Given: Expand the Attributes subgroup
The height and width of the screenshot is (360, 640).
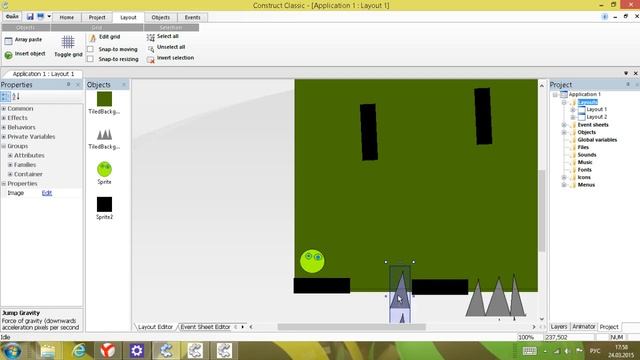Looking at the screenshot, I should (10, 156).
